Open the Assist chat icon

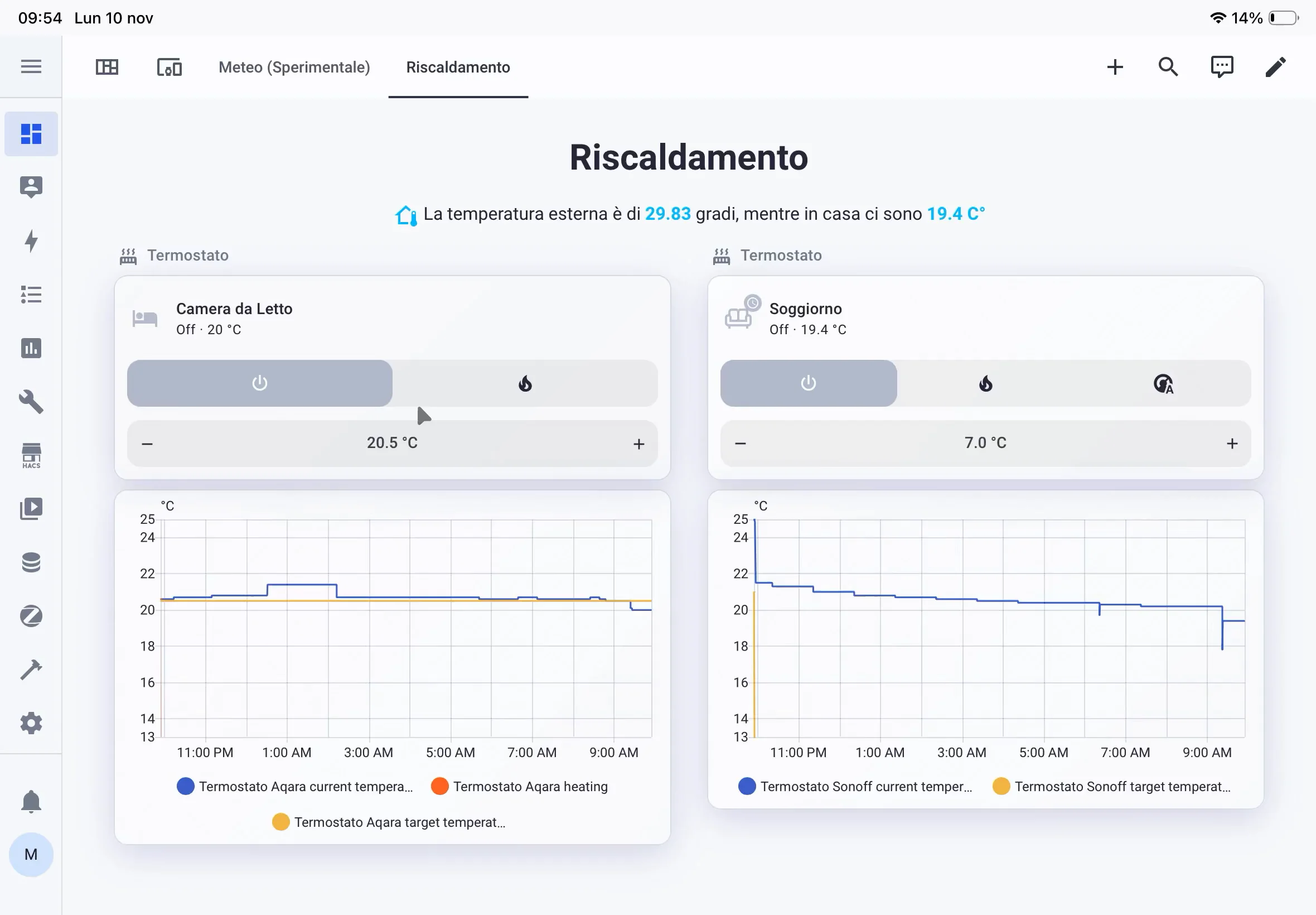pos(1221,67)
